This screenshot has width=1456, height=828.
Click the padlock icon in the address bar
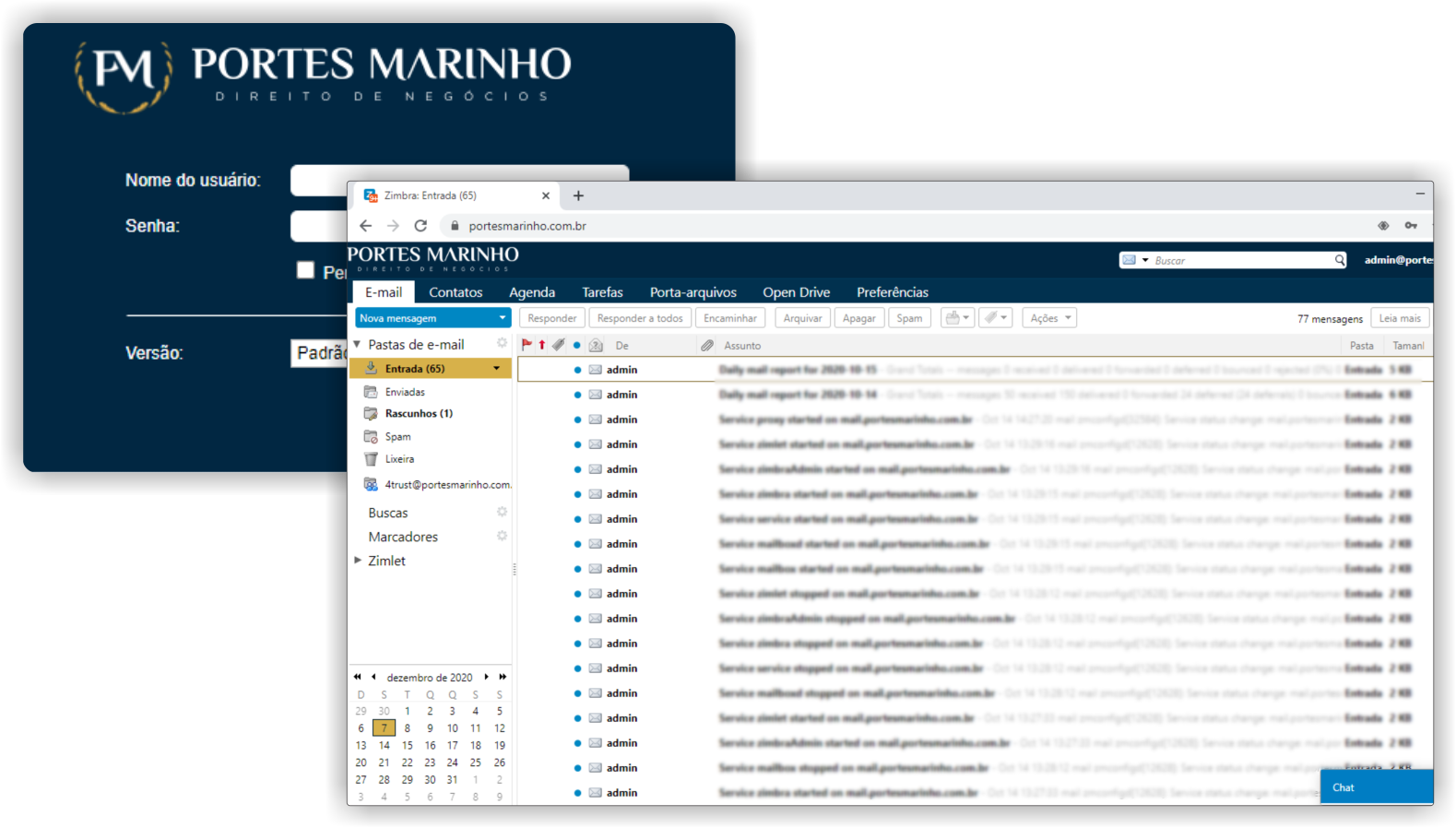click(455, 226)
